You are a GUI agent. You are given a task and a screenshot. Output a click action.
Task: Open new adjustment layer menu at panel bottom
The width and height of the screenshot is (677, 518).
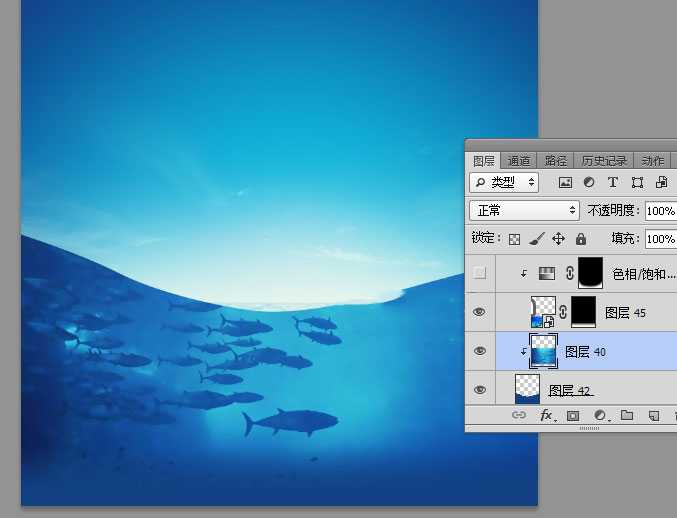click(600, 415)
